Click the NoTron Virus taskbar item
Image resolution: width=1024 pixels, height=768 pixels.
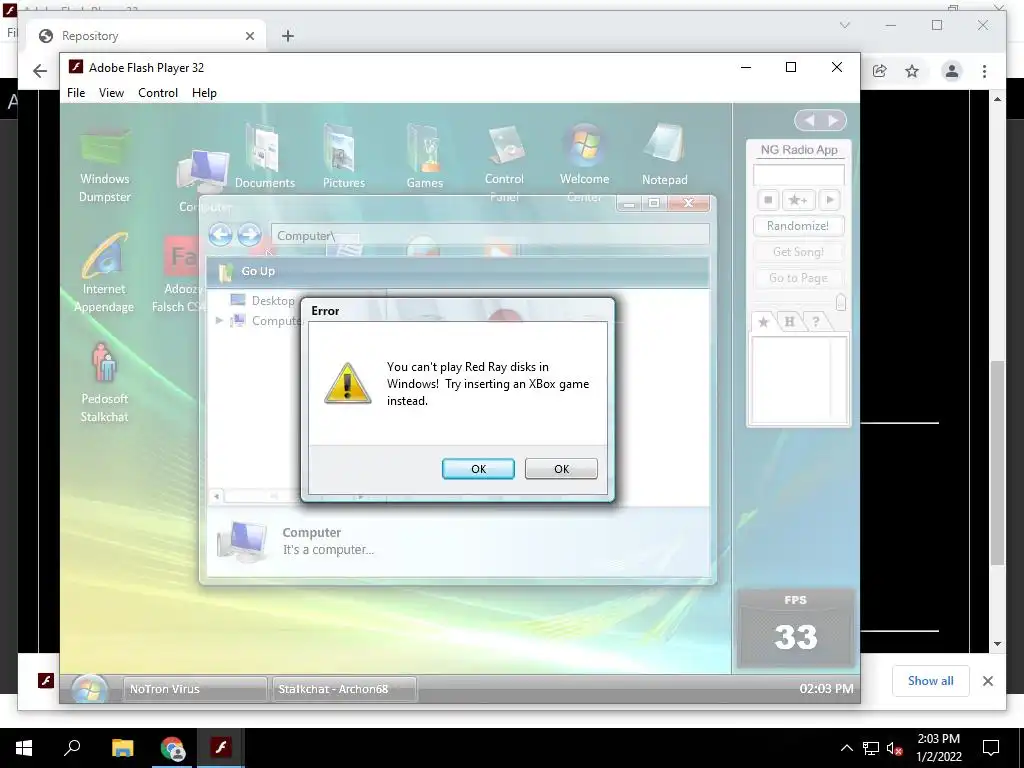coord(195,689)
